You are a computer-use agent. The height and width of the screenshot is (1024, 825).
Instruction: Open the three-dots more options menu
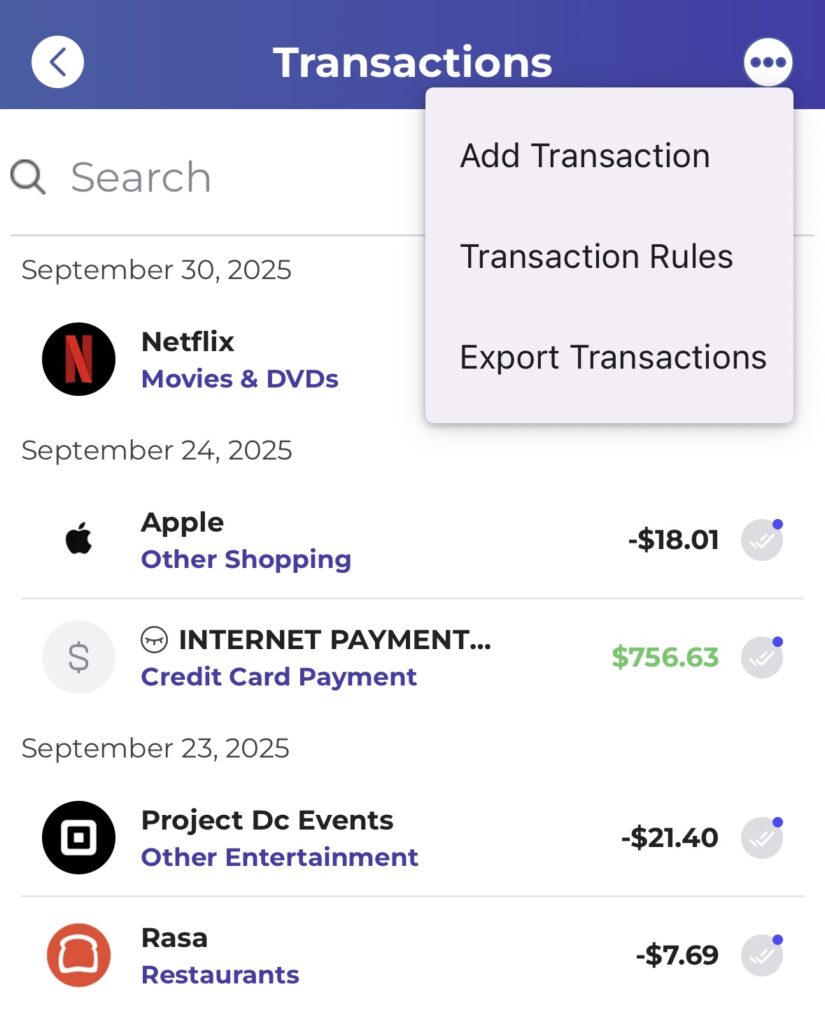(768, 62)
